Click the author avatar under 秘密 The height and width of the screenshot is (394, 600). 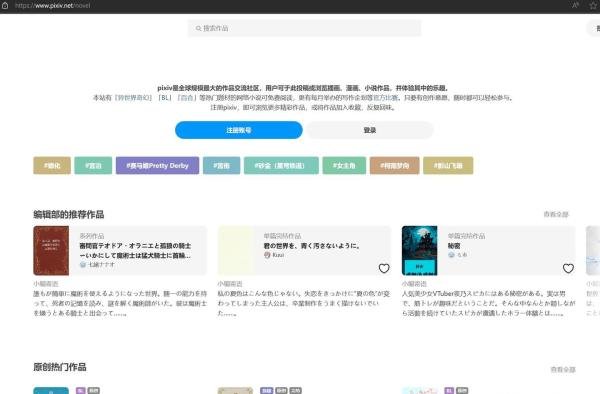451,255
